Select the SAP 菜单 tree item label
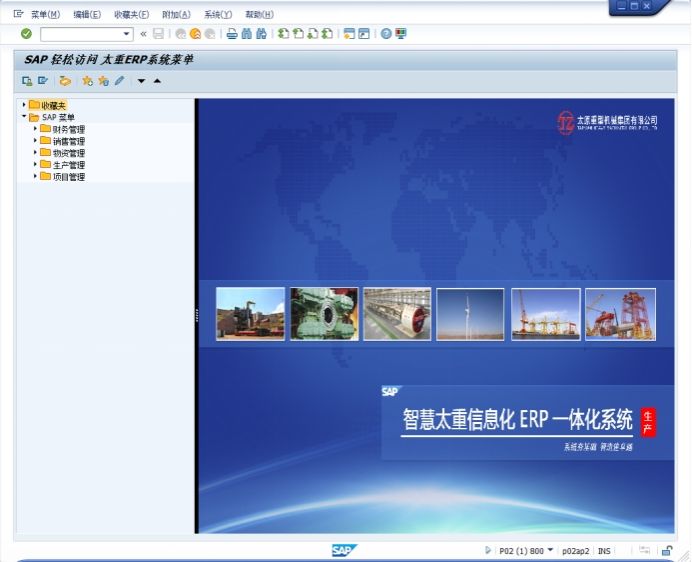 pyautogui.click(x=58, y=117)
